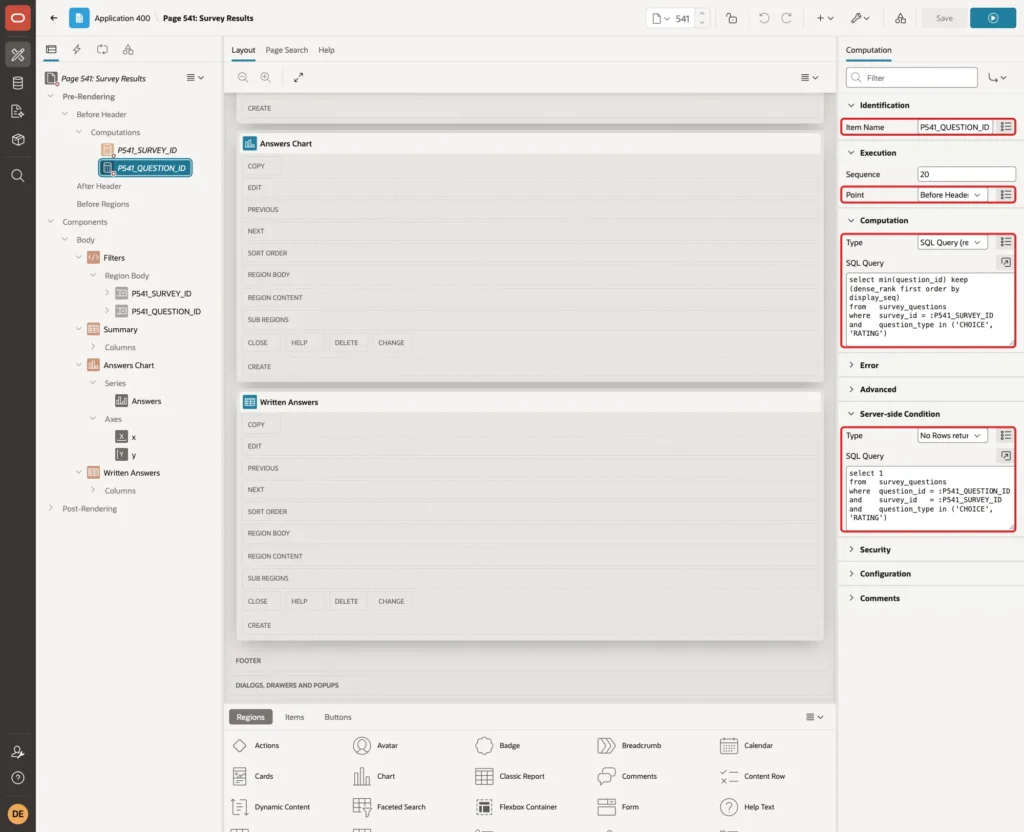Open the property editor go-to-group menu
Image resolution: width=1024 pixels, height=832 pixels.
tap(997, 78)
